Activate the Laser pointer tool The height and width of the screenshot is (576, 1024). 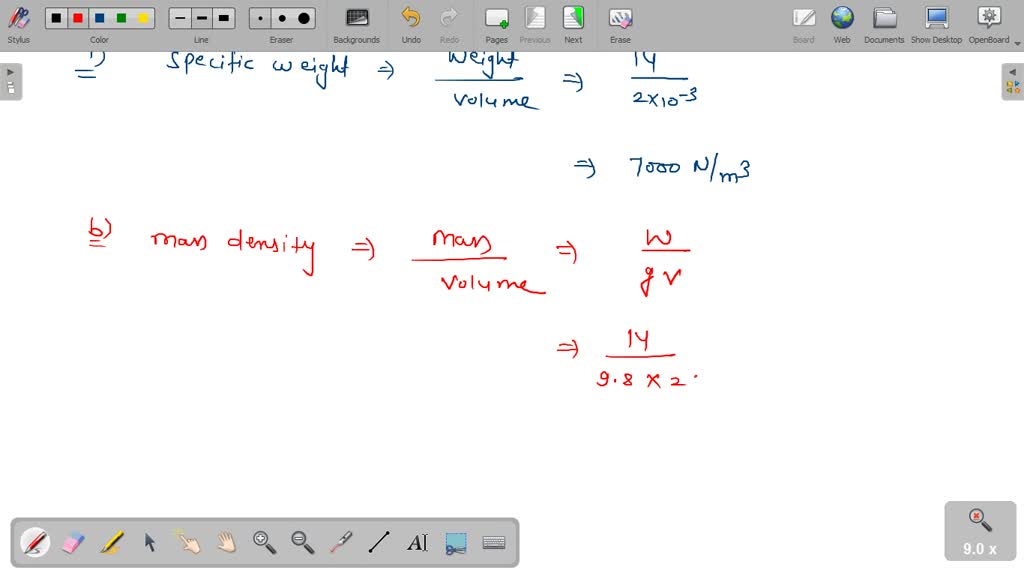340,543
